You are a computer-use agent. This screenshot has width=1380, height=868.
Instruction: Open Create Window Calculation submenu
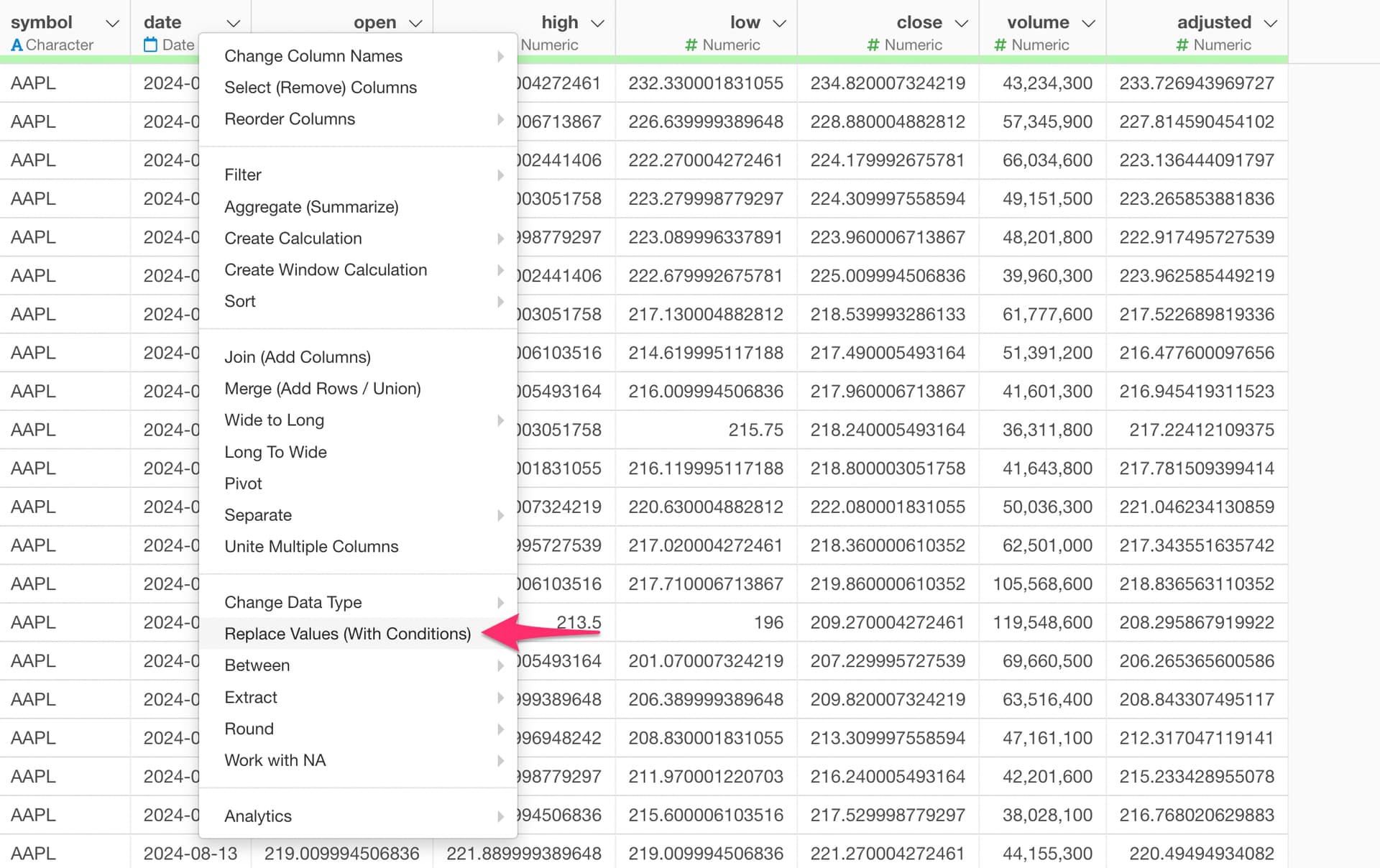pyautogui.click(x=358, y=270)
